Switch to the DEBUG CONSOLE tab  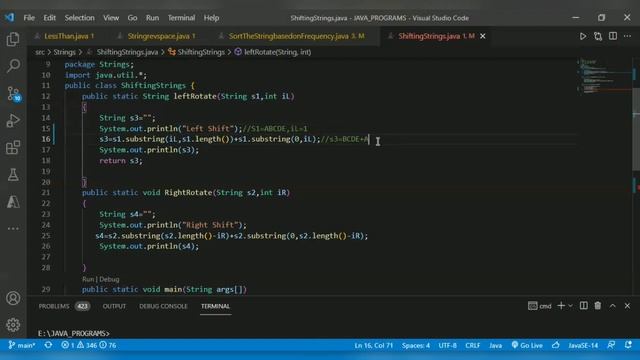163,306
